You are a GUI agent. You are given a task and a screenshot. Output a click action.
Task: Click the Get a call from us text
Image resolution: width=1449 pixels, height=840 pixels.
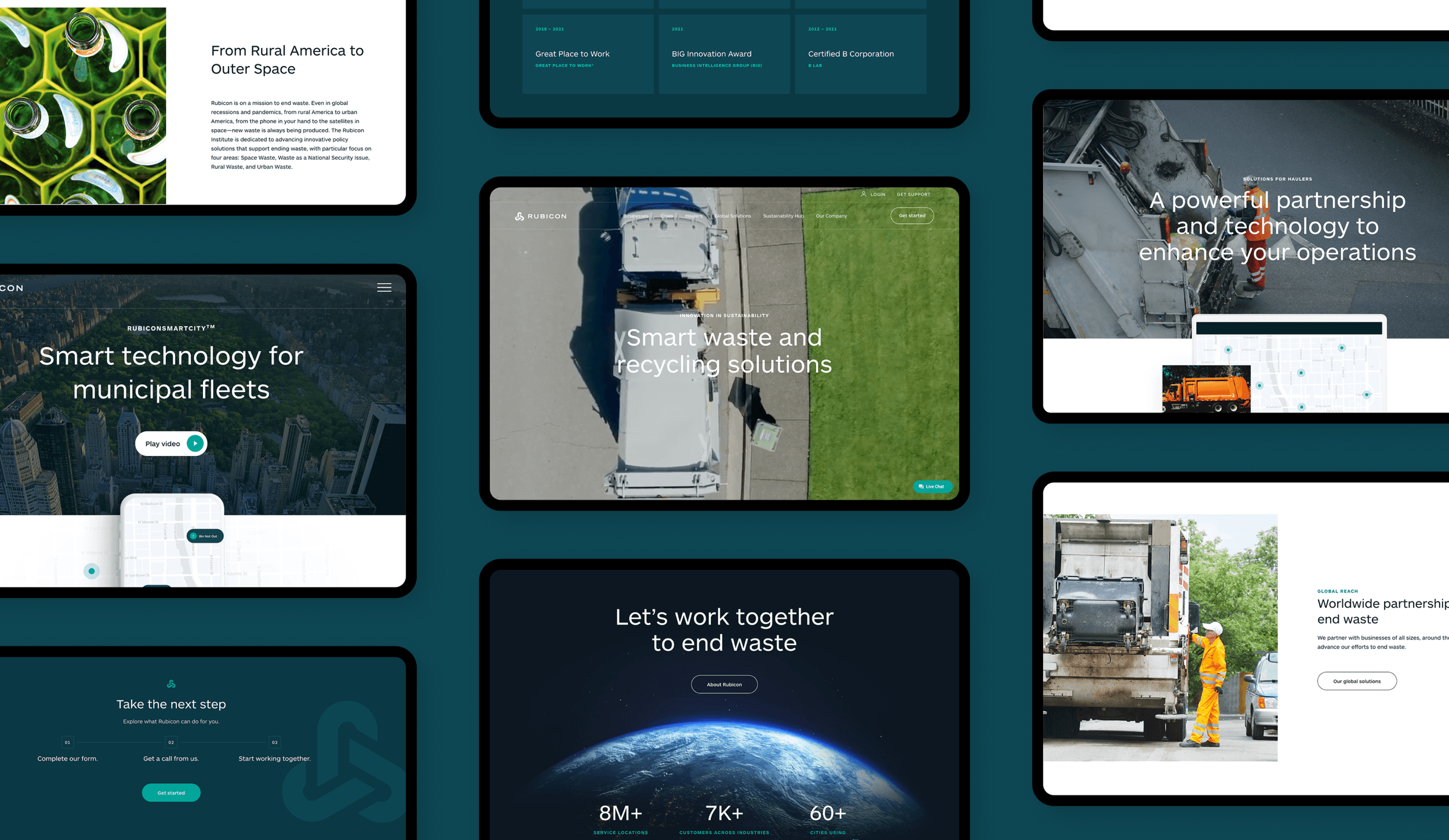point(171,759)
